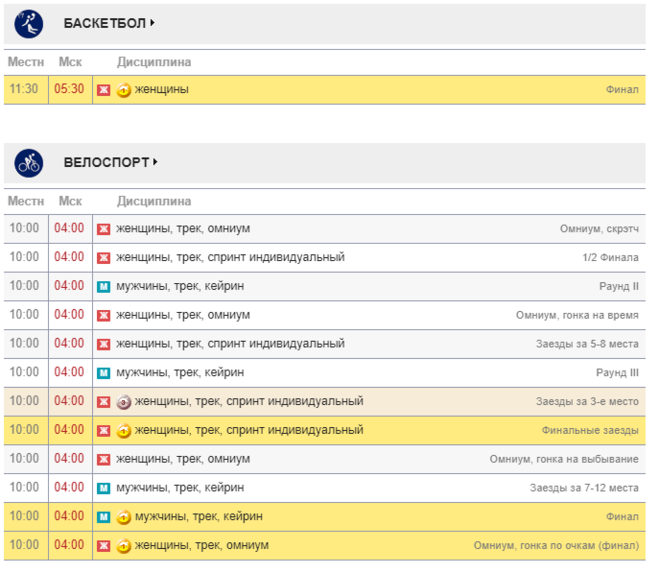Open the женщины basketball final event link
The height and width of the screenshot is (573, 659).
[162, 90]
